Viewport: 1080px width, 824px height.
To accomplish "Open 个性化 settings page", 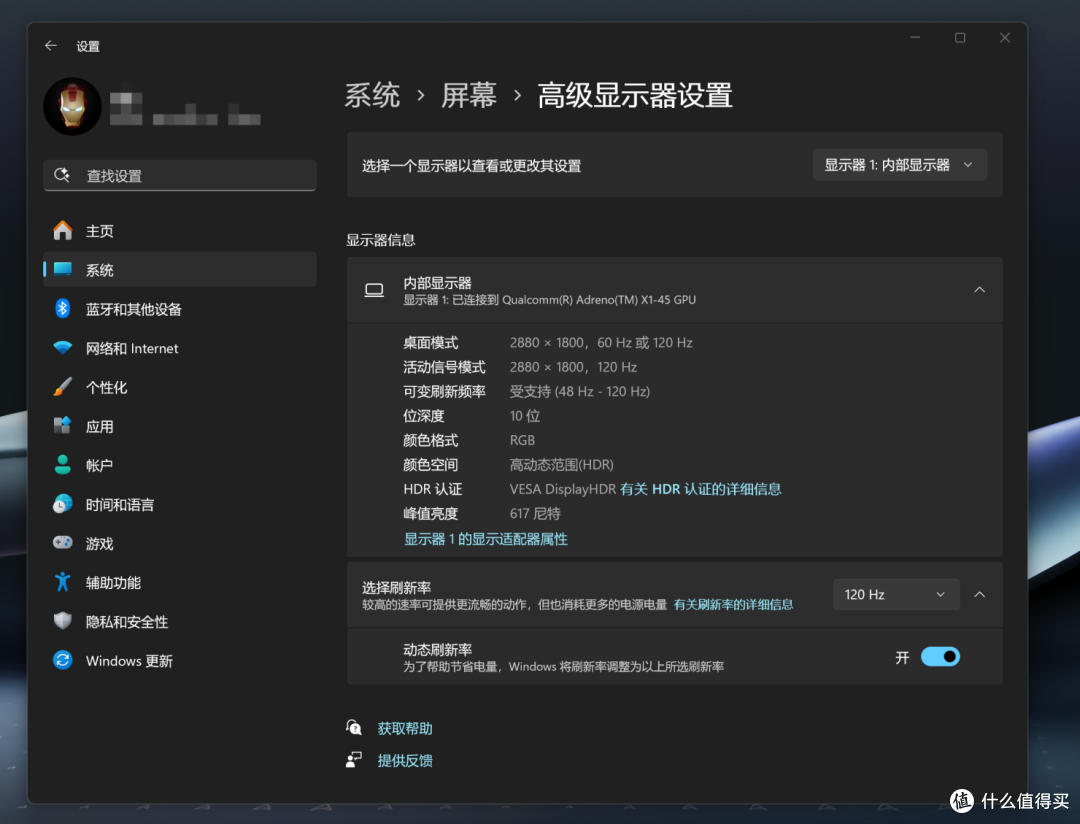I will click(180, 387).
